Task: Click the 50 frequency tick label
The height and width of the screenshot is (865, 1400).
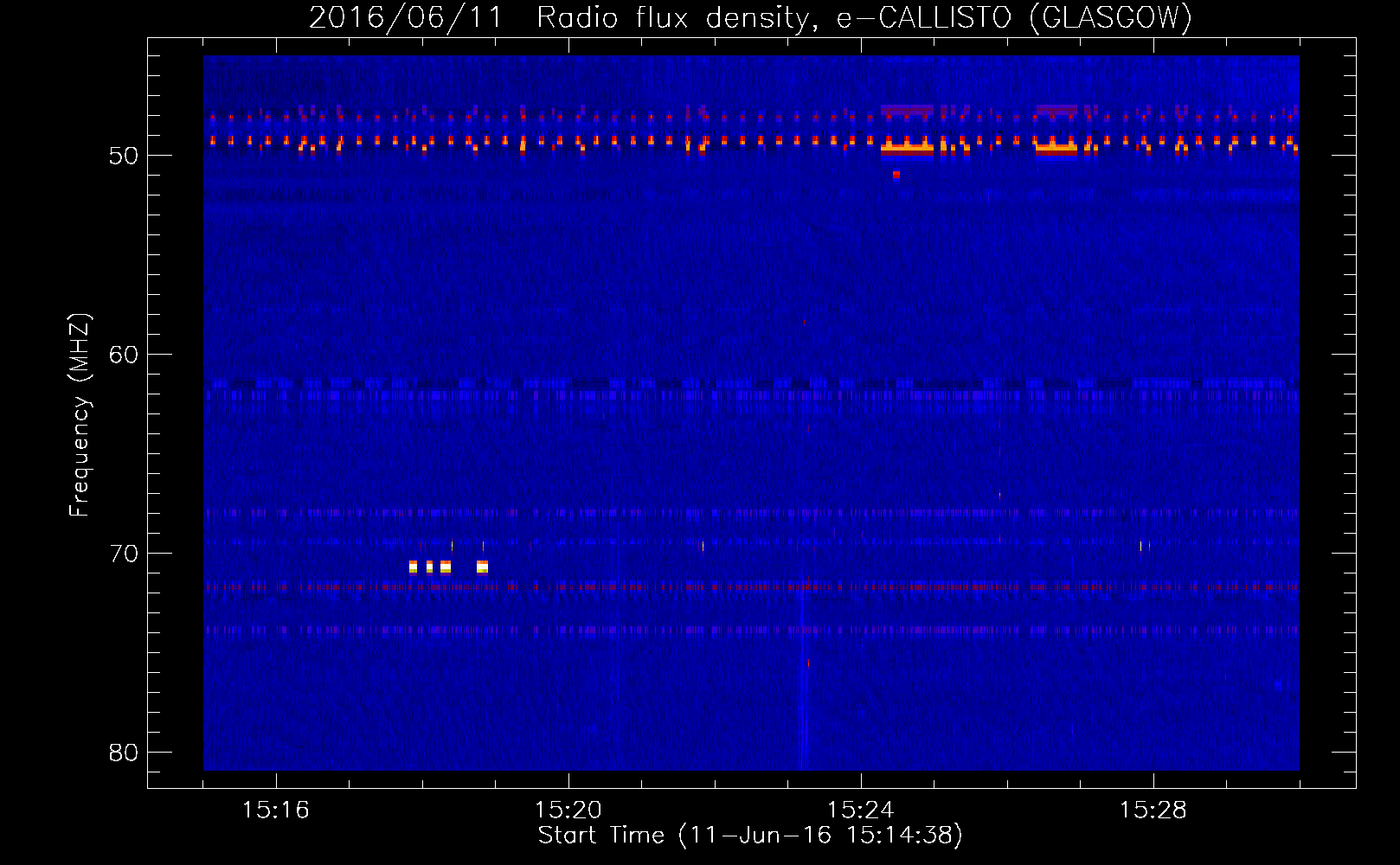Action: tap(124, 156)
